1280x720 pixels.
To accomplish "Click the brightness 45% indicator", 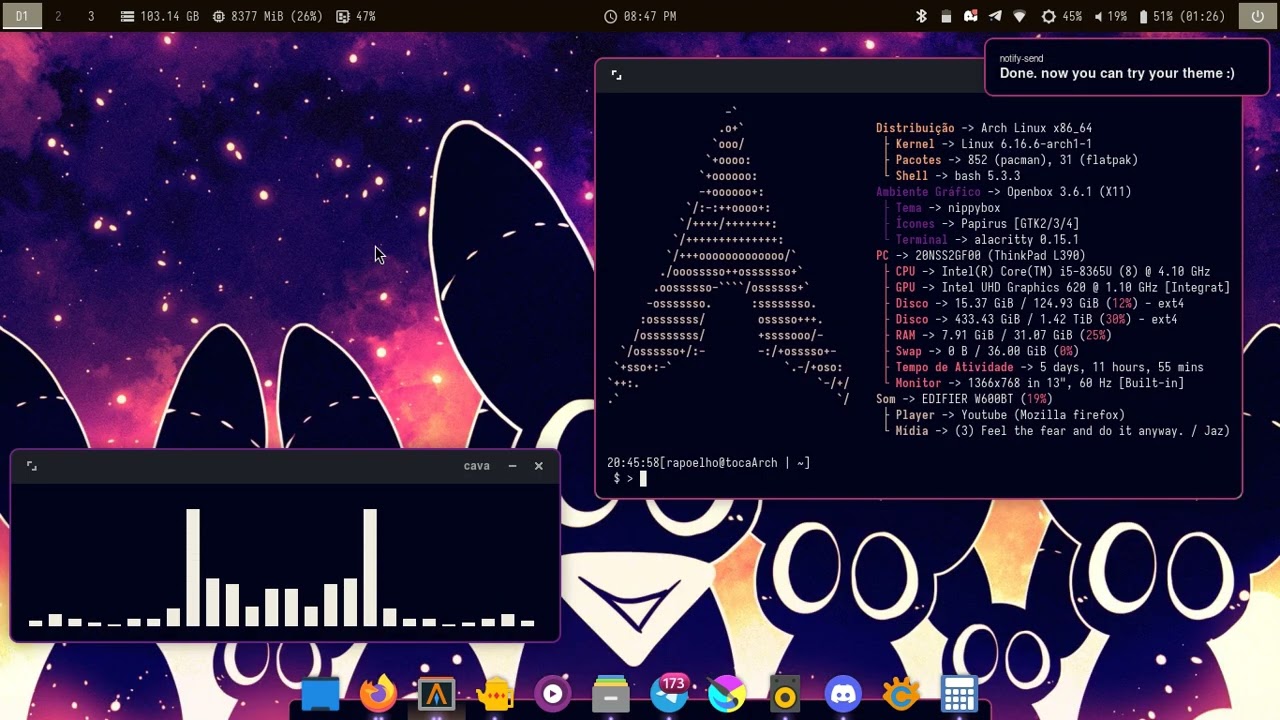I will pos(1062,16).
